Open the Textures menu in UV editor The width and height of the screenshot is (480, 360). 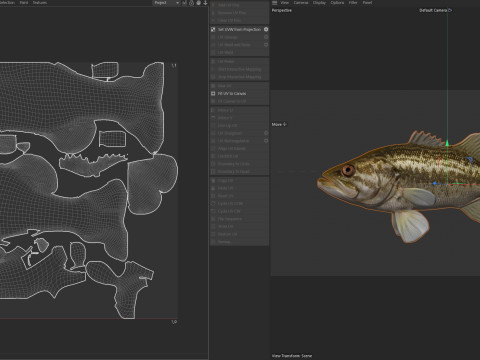[40, 3]
